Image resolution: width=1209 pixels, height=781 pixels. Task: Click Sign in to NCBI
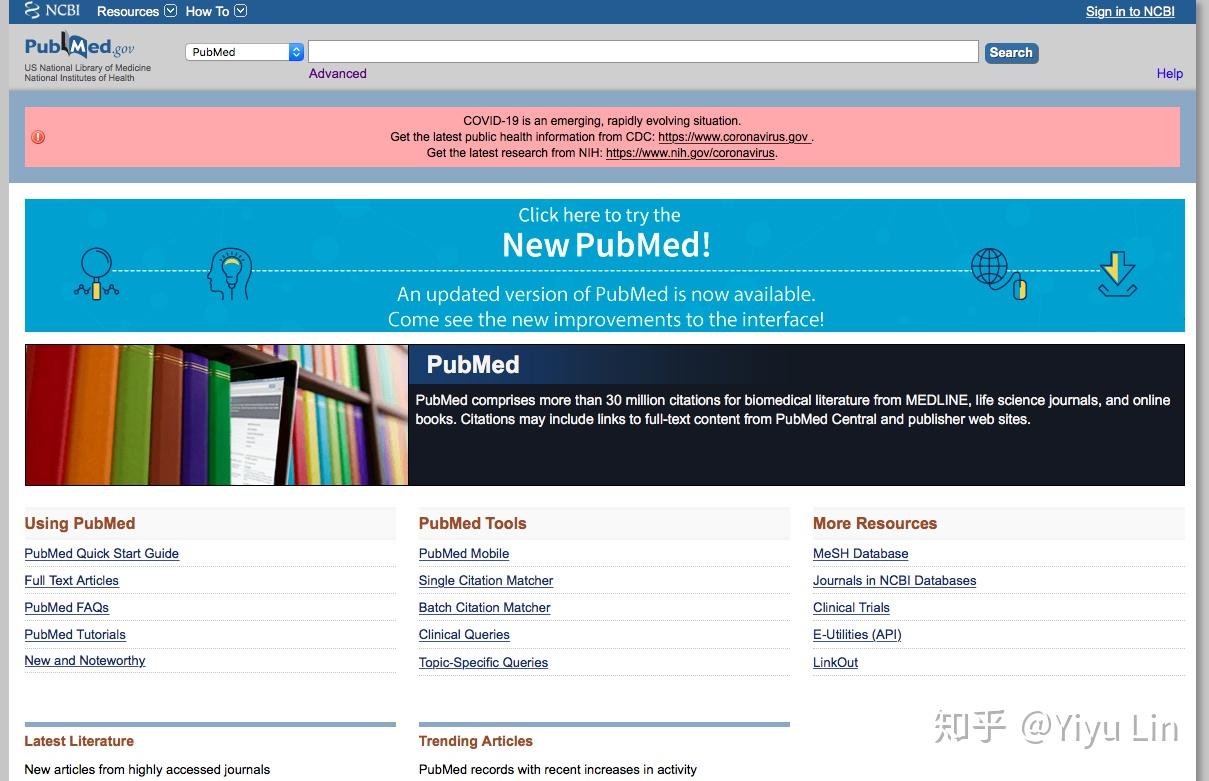click(x=1130, y=12)
